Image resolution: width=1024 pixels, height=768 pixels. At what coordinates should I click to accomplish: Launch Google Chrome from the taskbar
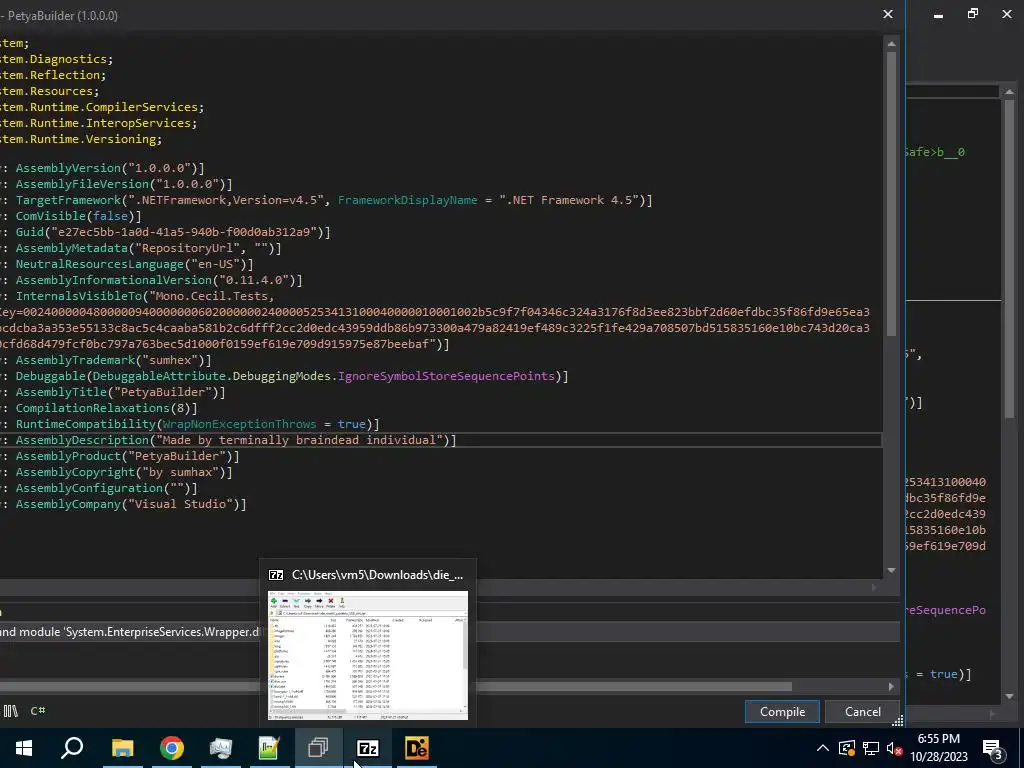(x=172, y=748)
